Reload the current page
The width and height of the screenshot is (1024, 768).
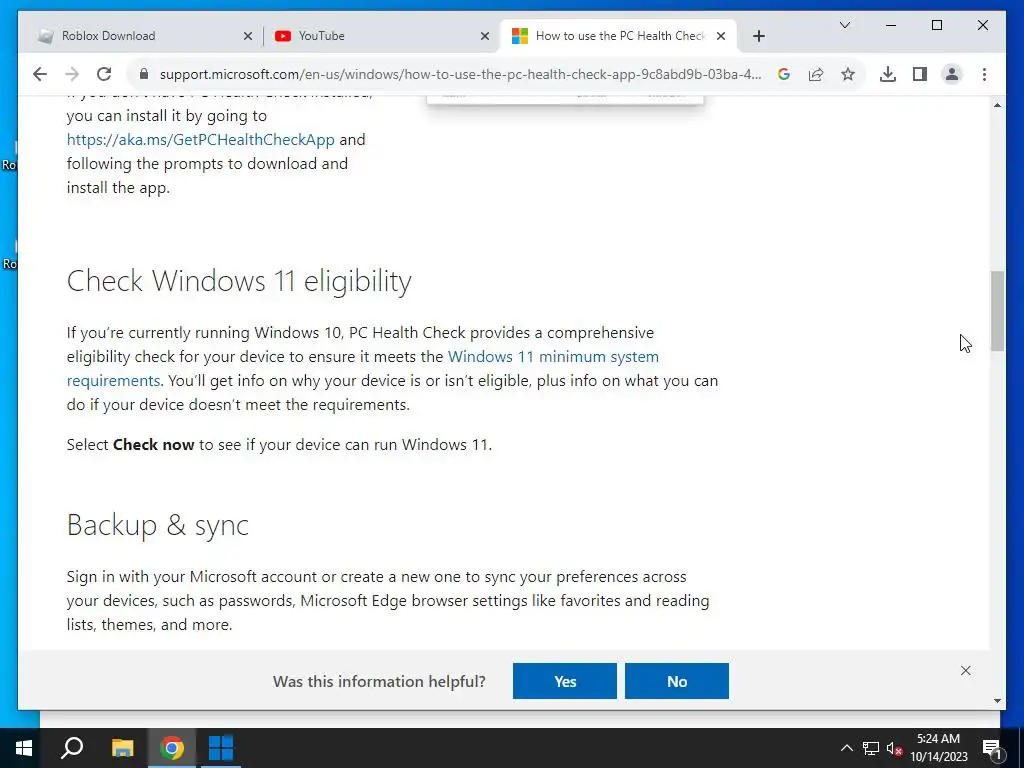tap(104, 74)
